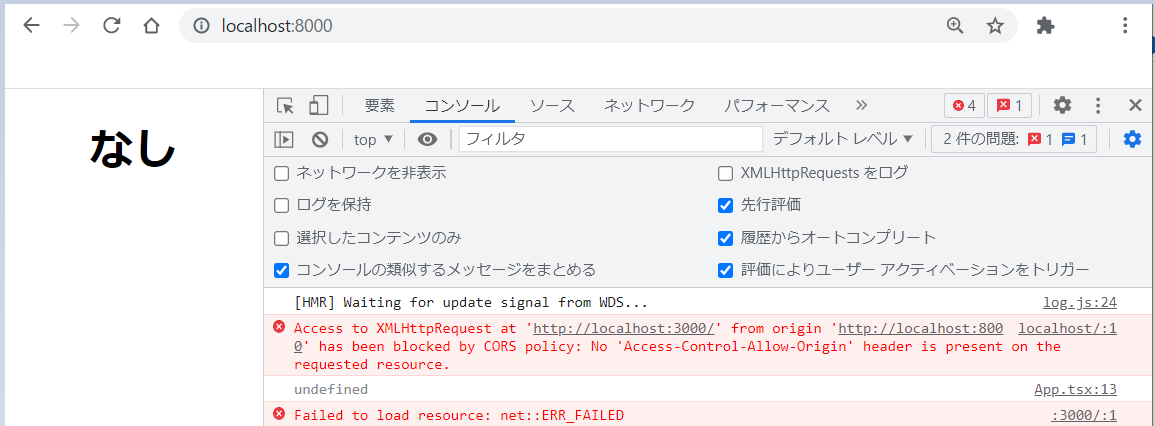
Task: Show the console sidebar
Action: pyautogui.click(x=284, y=139)
